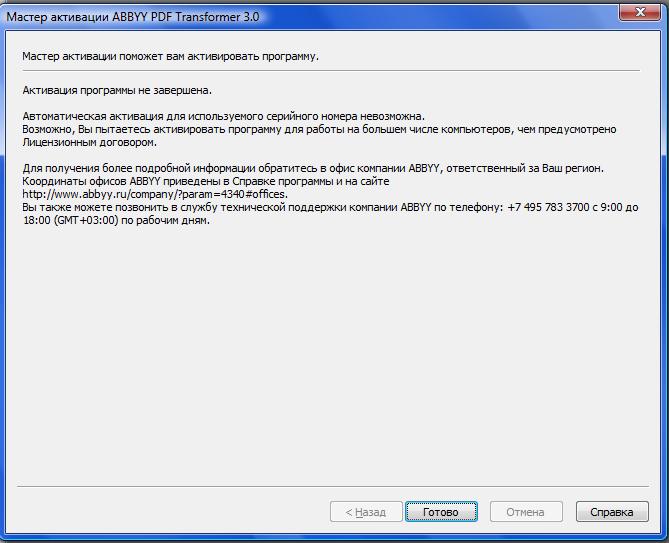Click the greyed Отмена button
The height and width of the screenshot is (543, 669).
(526, 511)
